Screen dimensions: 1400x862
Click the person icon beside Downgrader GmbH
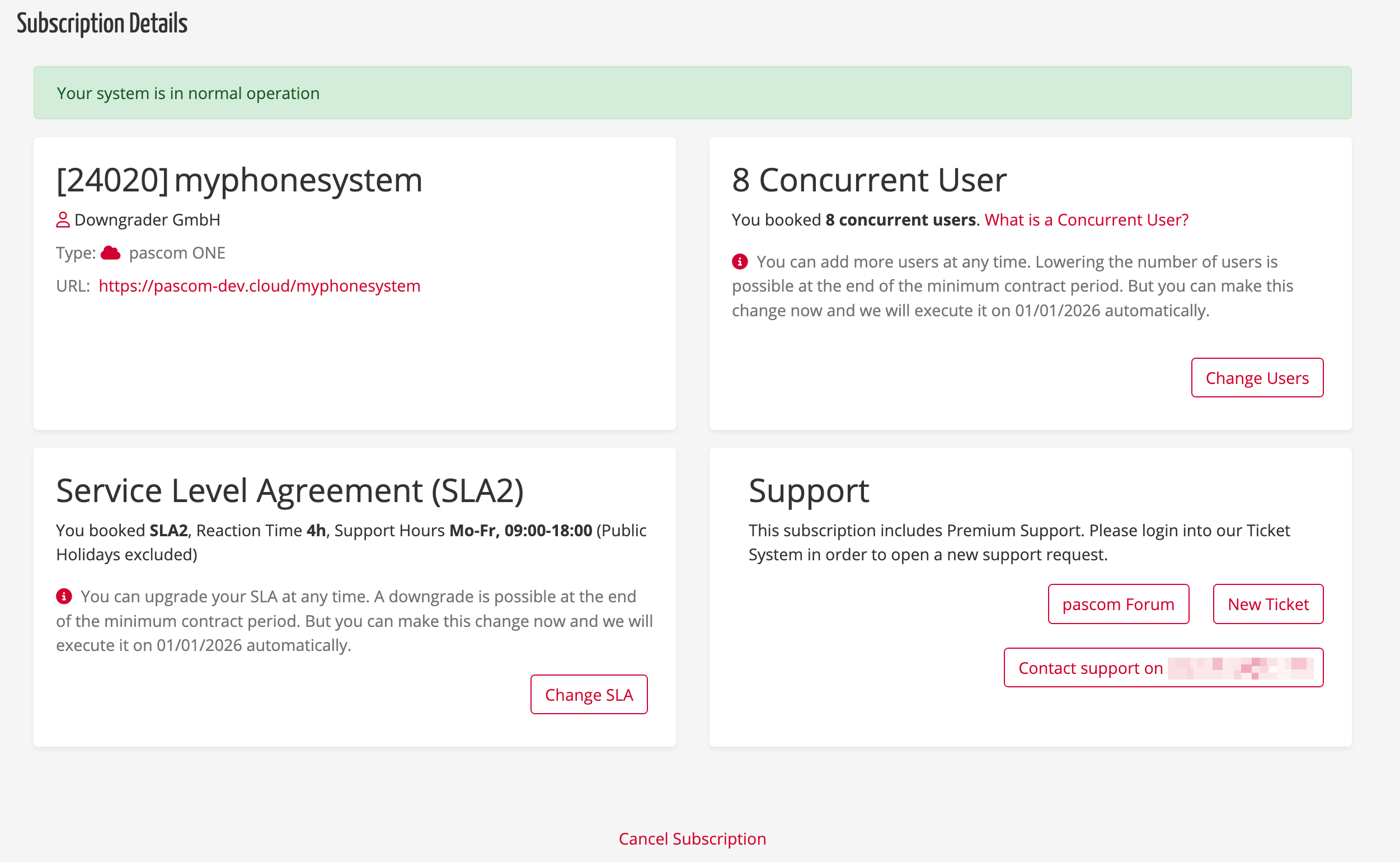point(63,219)
